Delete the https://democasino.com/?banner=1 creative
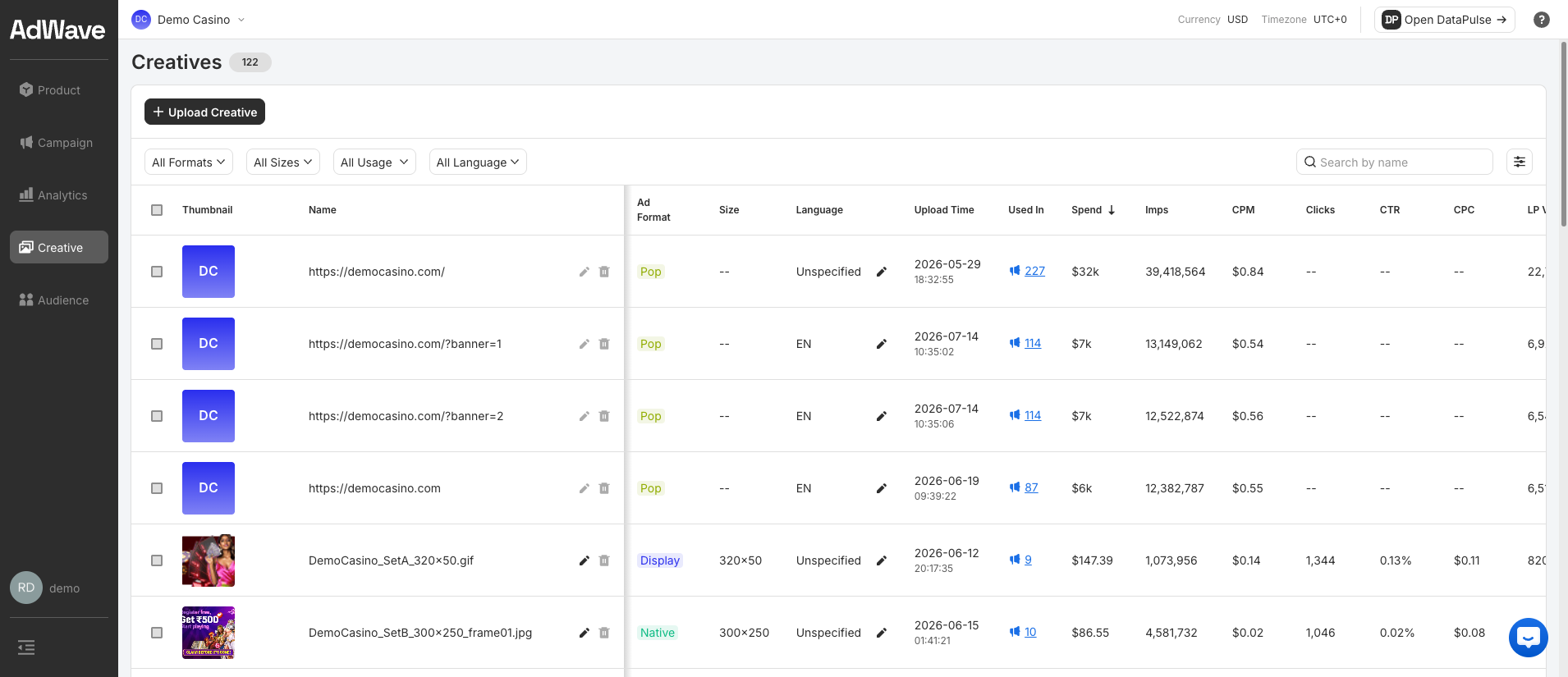Viewport: 1568px width, 677px height. (604, 344)
